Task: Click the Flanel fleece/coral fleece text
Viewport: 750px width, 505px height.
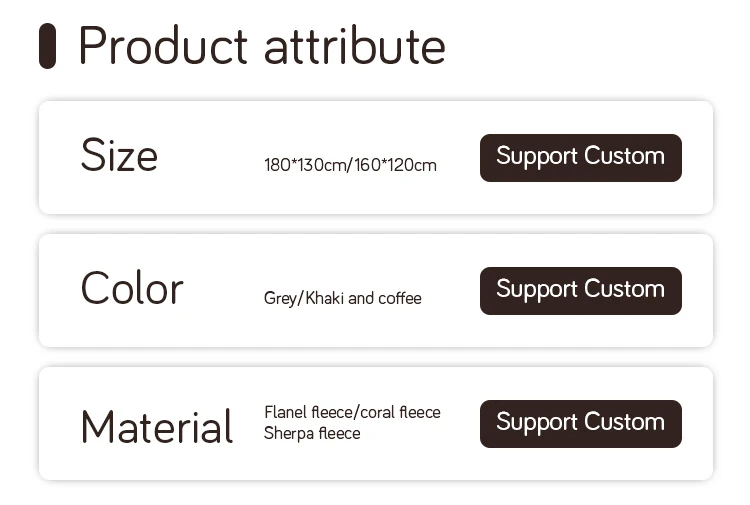Action: 352,412
